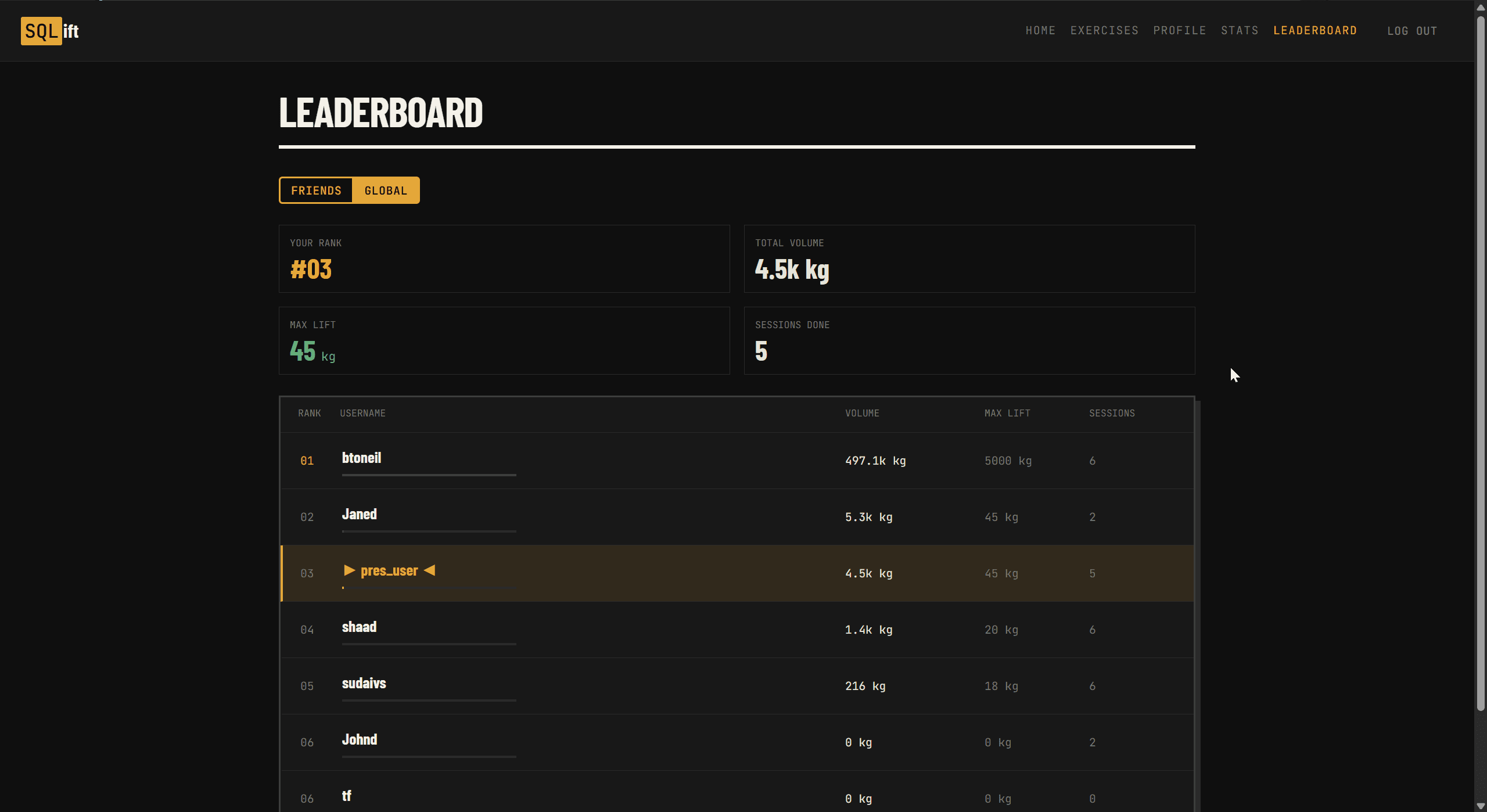
Task: Click the Sessions Done card
Action: 969,340
